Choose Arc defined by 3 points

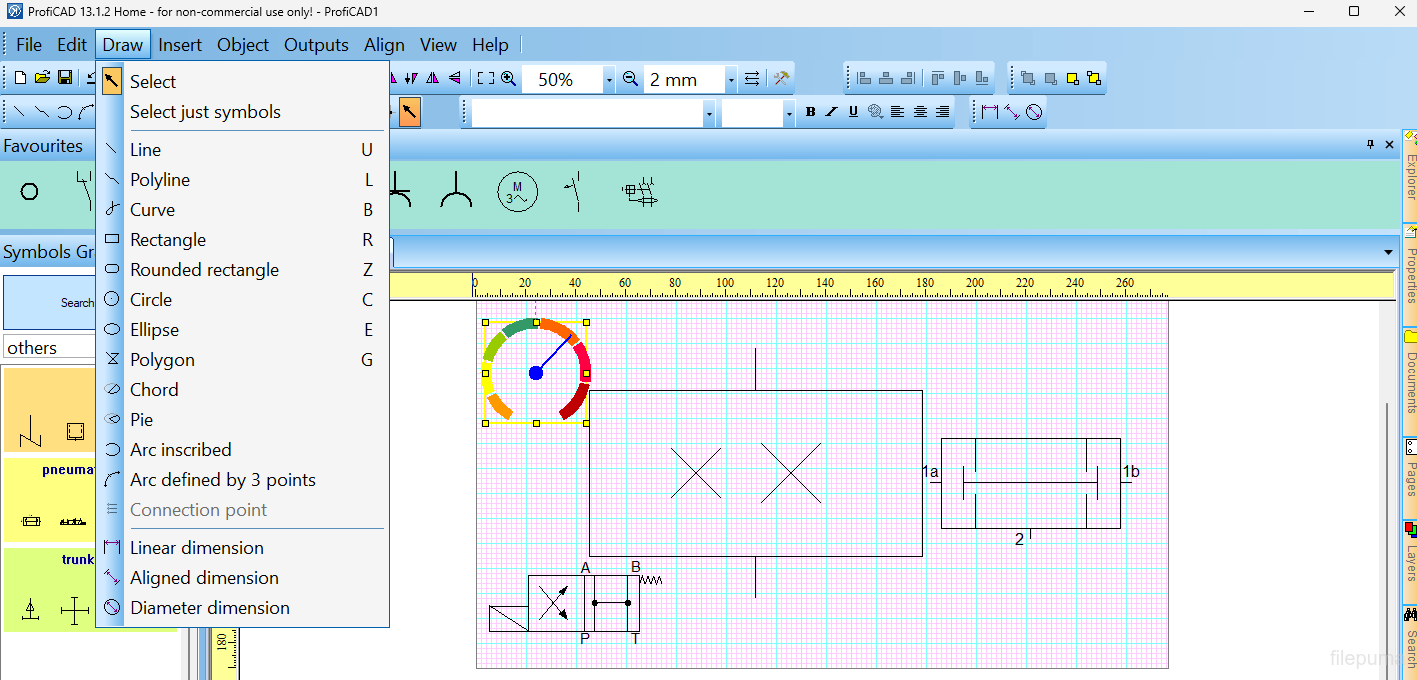(222, 480)
